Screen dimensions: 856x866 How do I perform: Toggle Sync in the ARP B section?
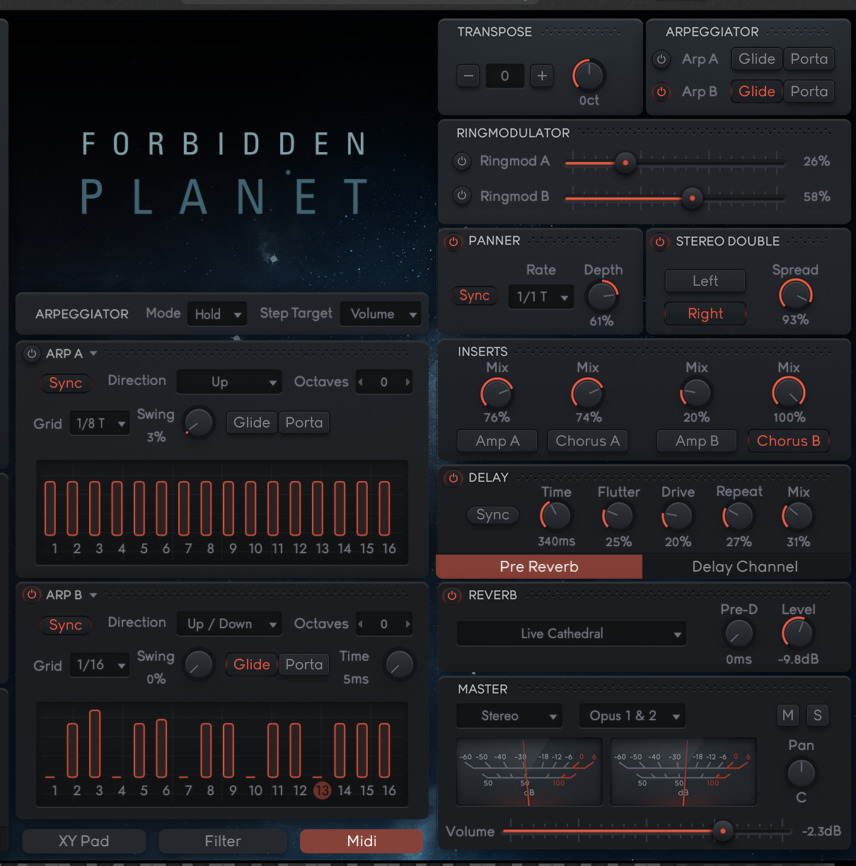(x=65, y=625)
